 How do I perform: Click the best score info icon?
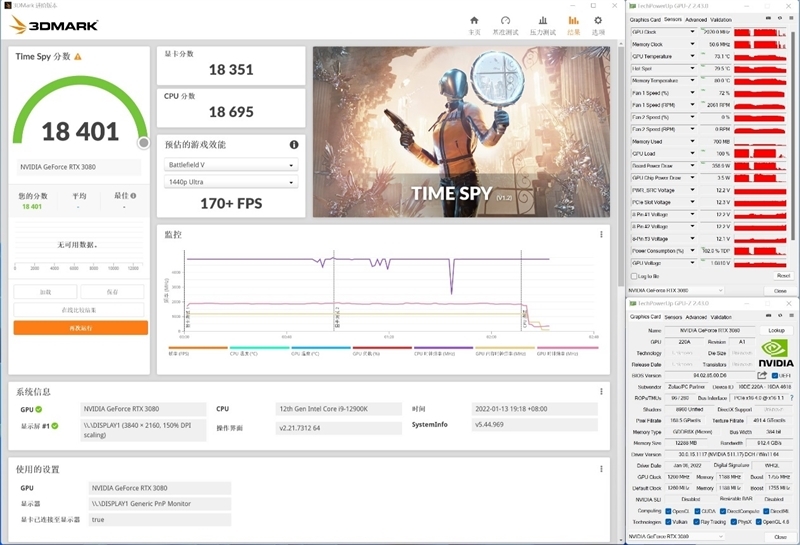pyautogui.click(x=133, y=195)
